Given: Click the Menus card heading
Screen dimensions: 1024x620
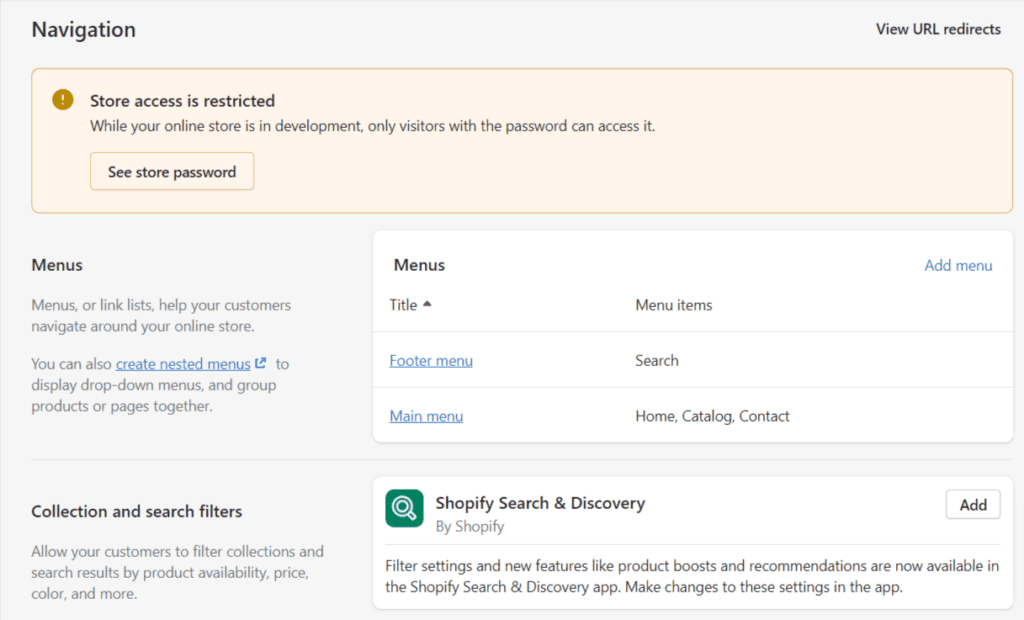Looking at the screenshot, I should pyautogui.click(x=418, y=265).
